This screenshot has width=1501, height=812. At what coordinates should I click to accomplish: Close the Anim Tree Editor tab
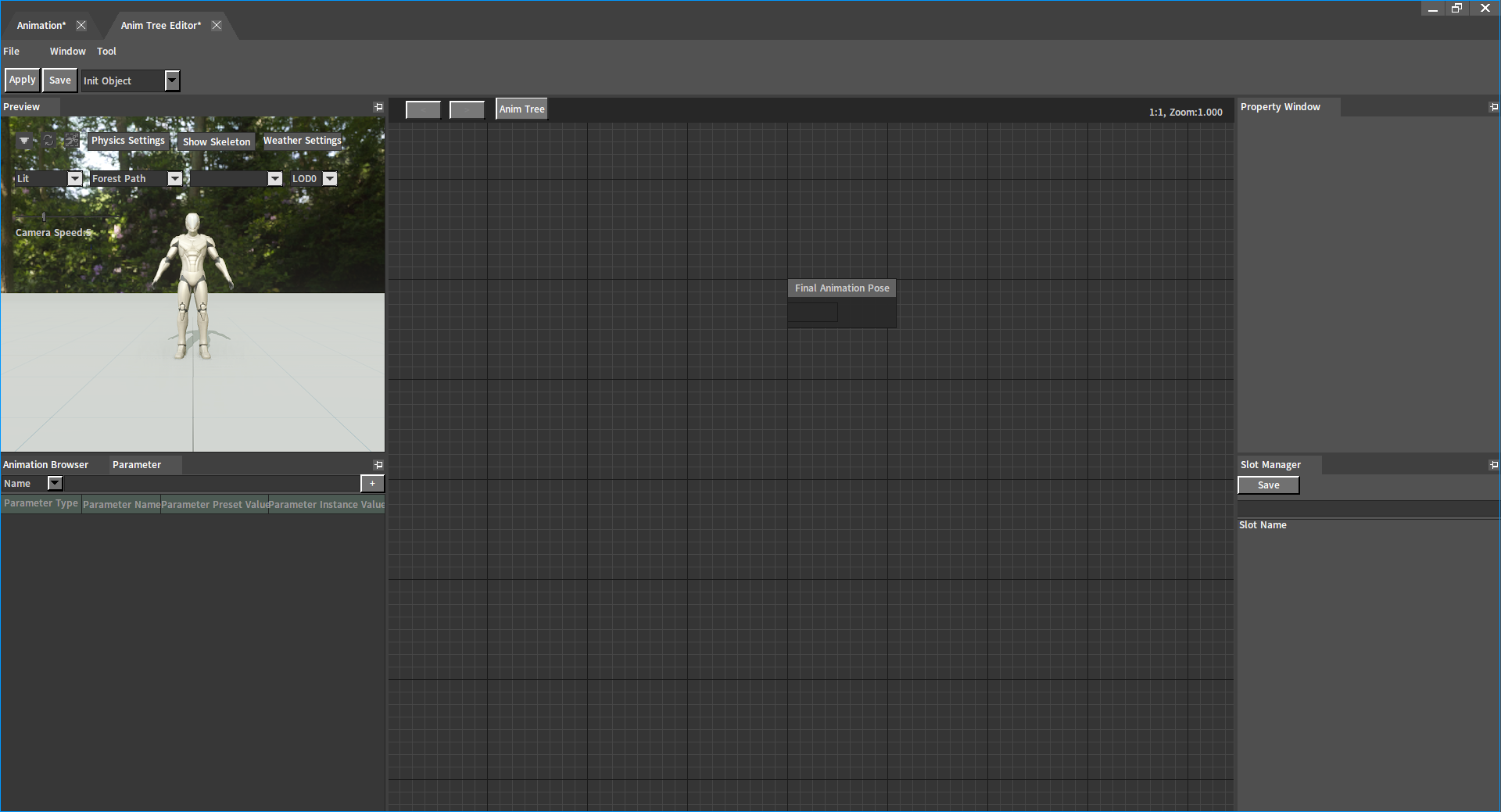(217, 25)
